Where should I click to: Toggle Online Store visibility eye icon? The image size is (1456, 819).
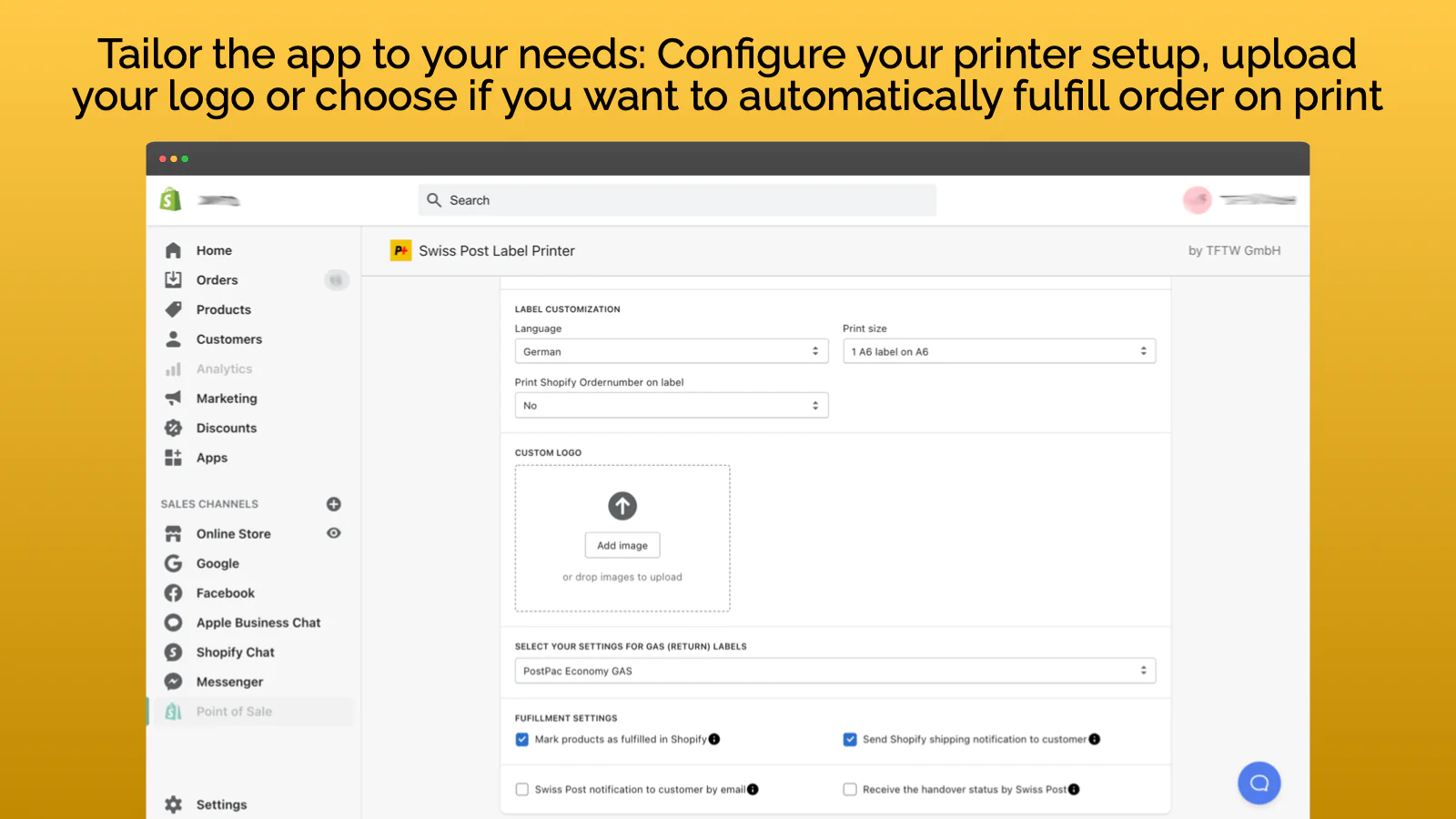tap(333, 533)
